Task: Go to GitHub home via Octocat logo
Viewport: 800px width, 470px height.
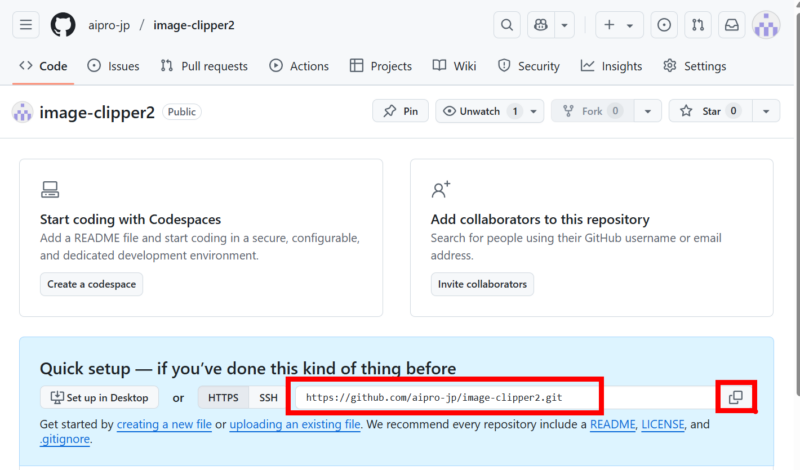Action: coord(63,24)
